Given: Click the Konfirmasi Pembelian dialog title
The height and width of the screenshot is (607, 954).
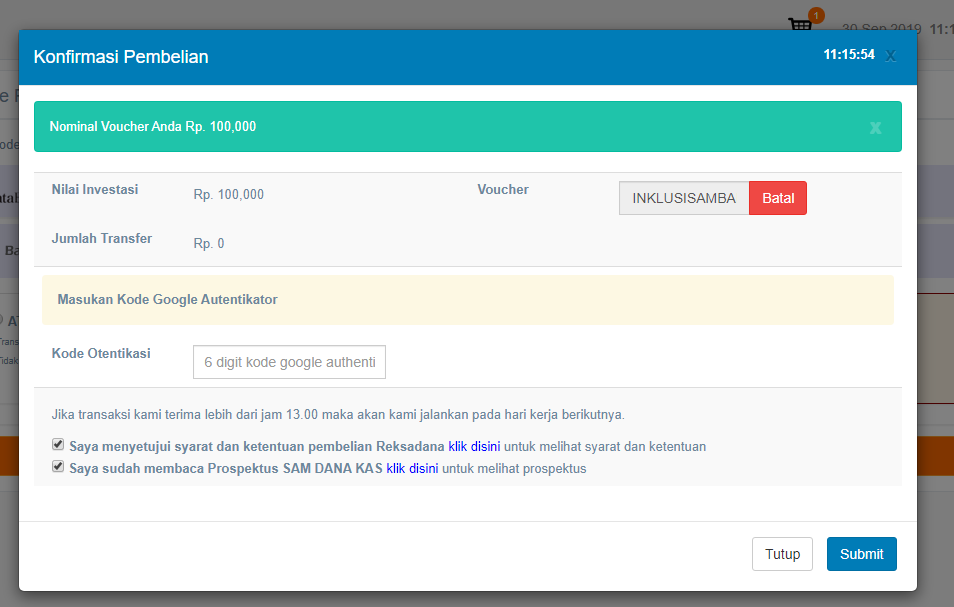Looking at the screenshot, I should [120, 57].
